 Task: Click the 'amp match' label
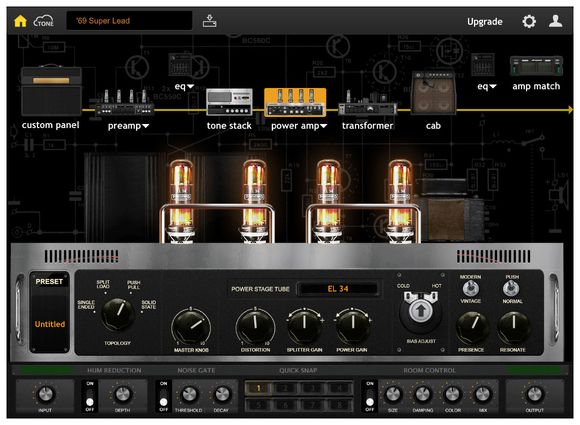click(x=536, y=87)
